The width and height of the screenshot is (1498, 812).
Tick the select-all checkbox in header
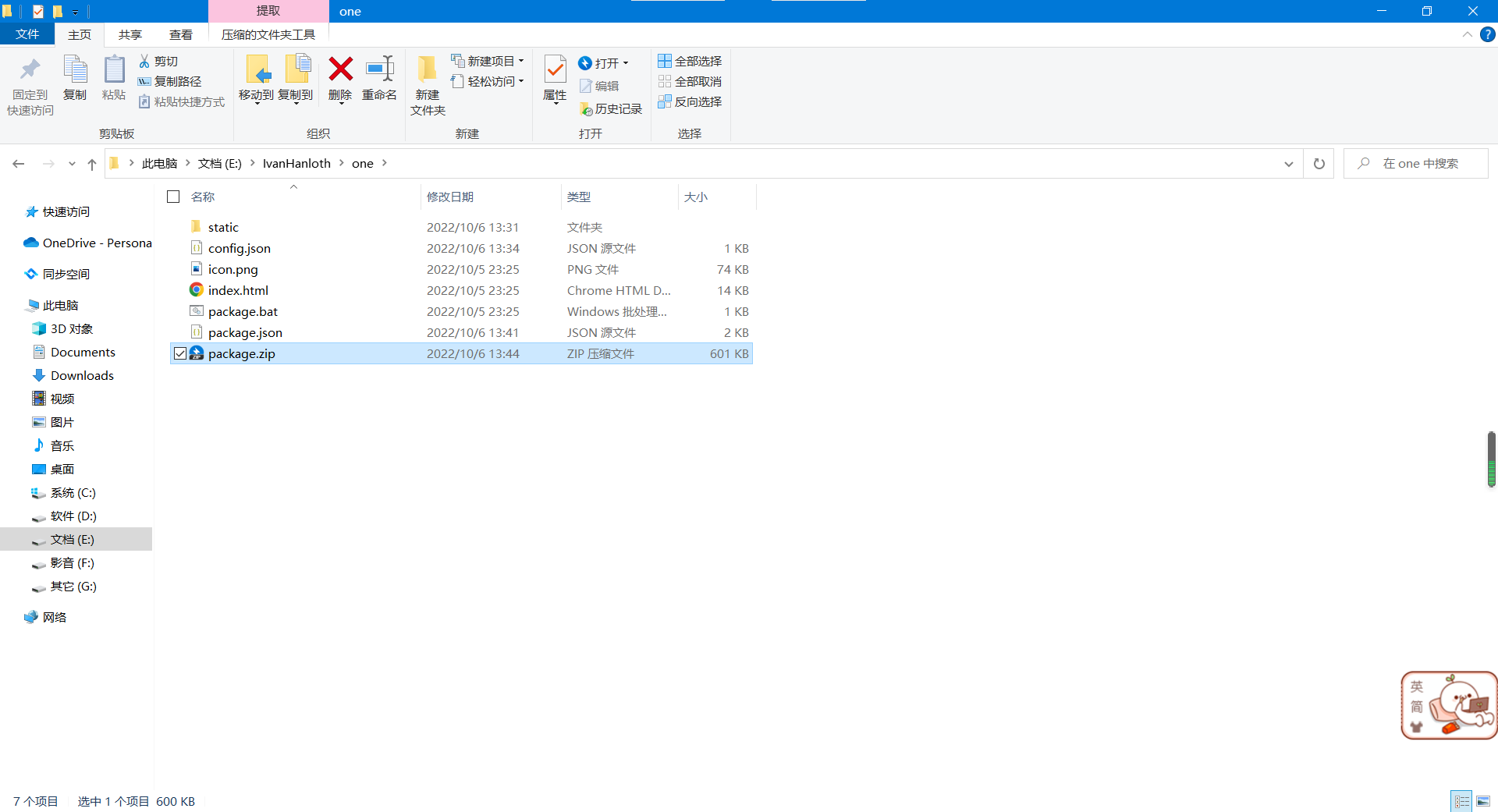(x=173, y=197)
